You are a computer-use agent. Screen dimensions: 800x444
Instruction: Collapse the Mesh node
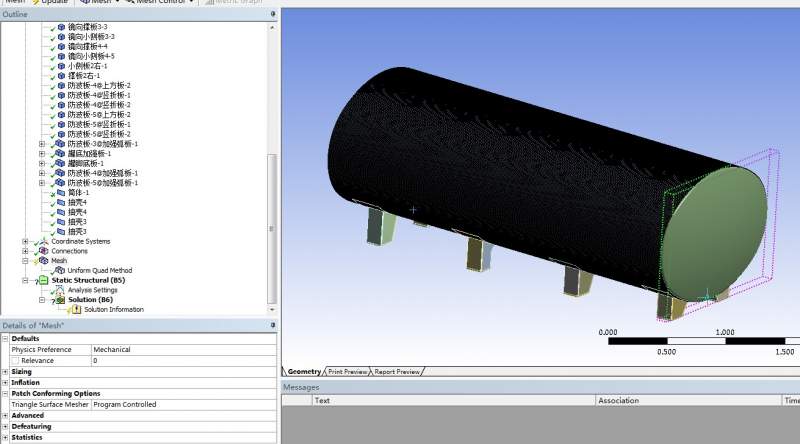25,260
